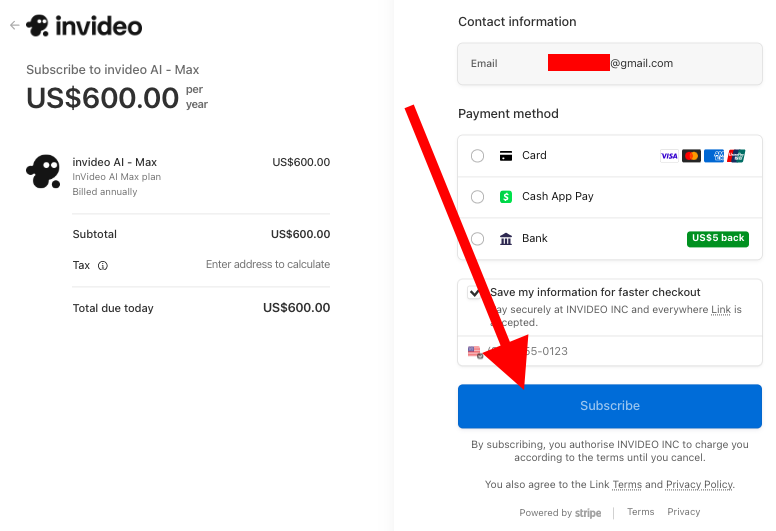776x531 pixels.
Task: Click the invideo logo icon
Action: pyautogui.click(x=38, y=26)
